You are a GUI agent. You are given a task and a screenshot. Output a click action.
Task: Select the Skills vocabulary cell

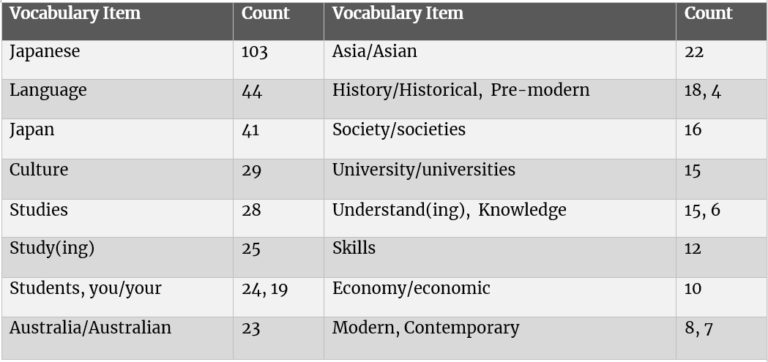click(x=500, y=258)
